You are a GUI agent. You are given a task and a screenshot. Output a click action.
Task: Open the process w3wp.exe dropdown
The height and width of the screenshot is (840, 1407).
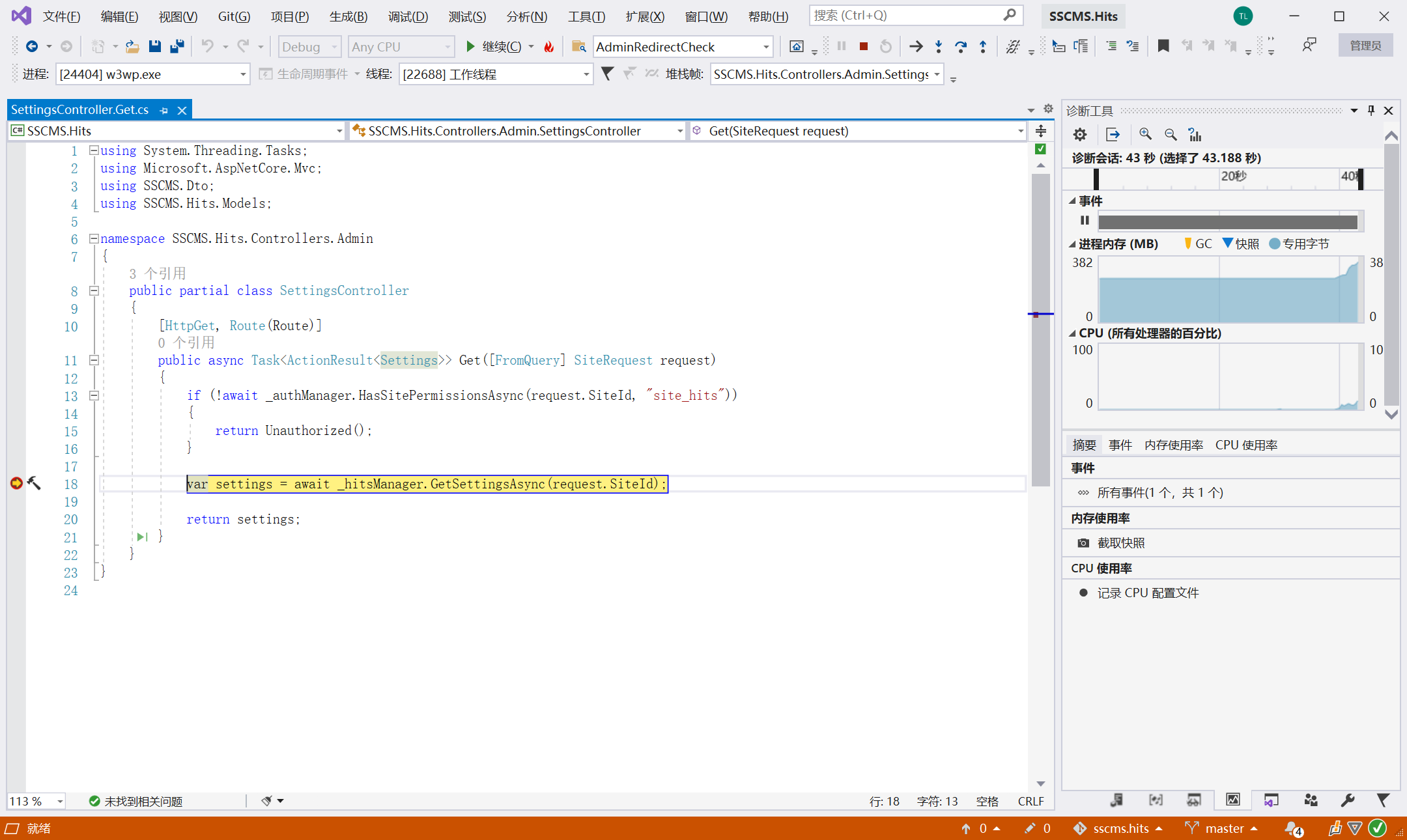pos(242,74)
